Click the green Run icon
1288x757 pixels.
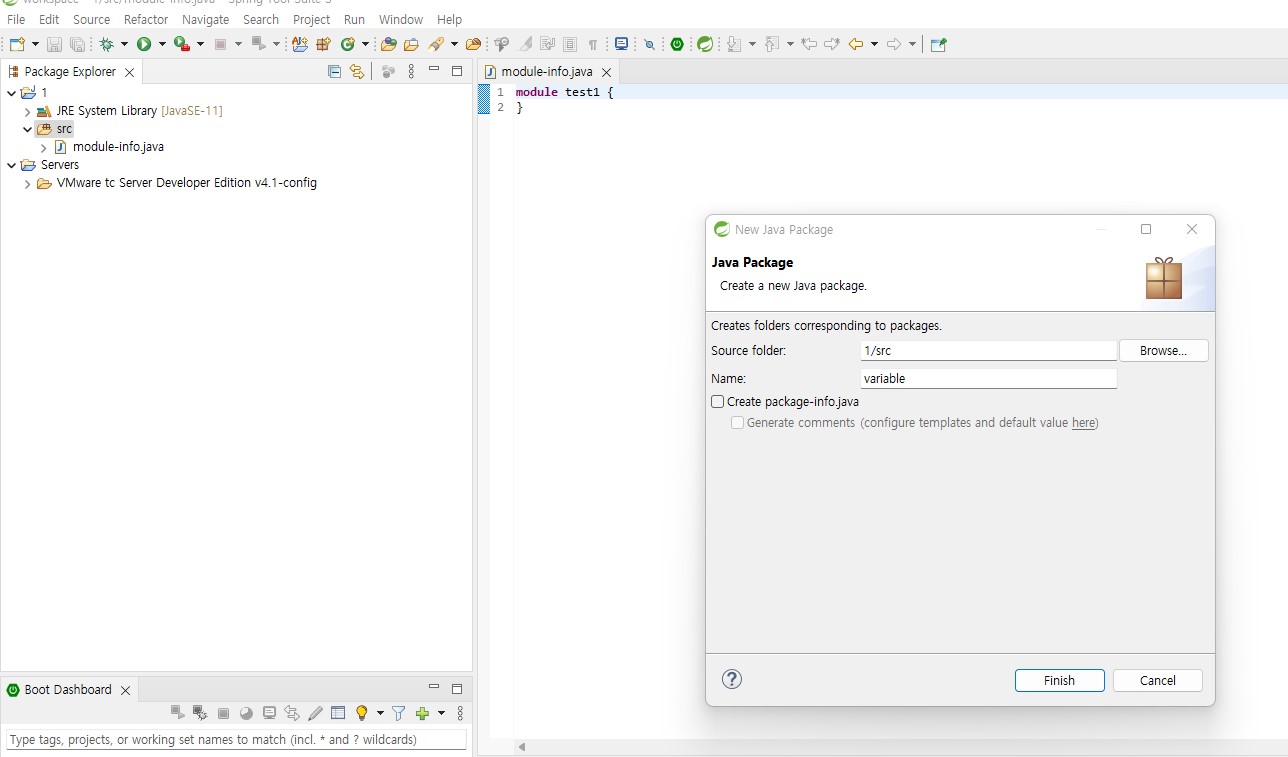pyautogui.click(x=144, y=44)
